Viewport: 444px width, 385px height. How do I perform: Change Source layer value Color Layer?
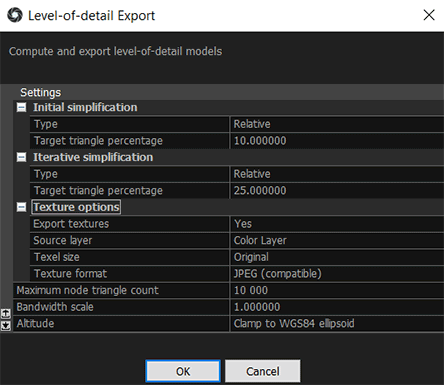point(337,241)
